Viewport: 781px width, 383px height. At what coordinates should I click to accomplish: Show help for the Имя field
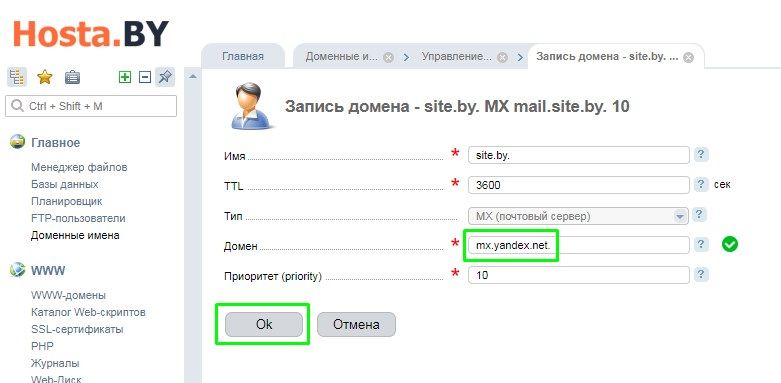701,154
